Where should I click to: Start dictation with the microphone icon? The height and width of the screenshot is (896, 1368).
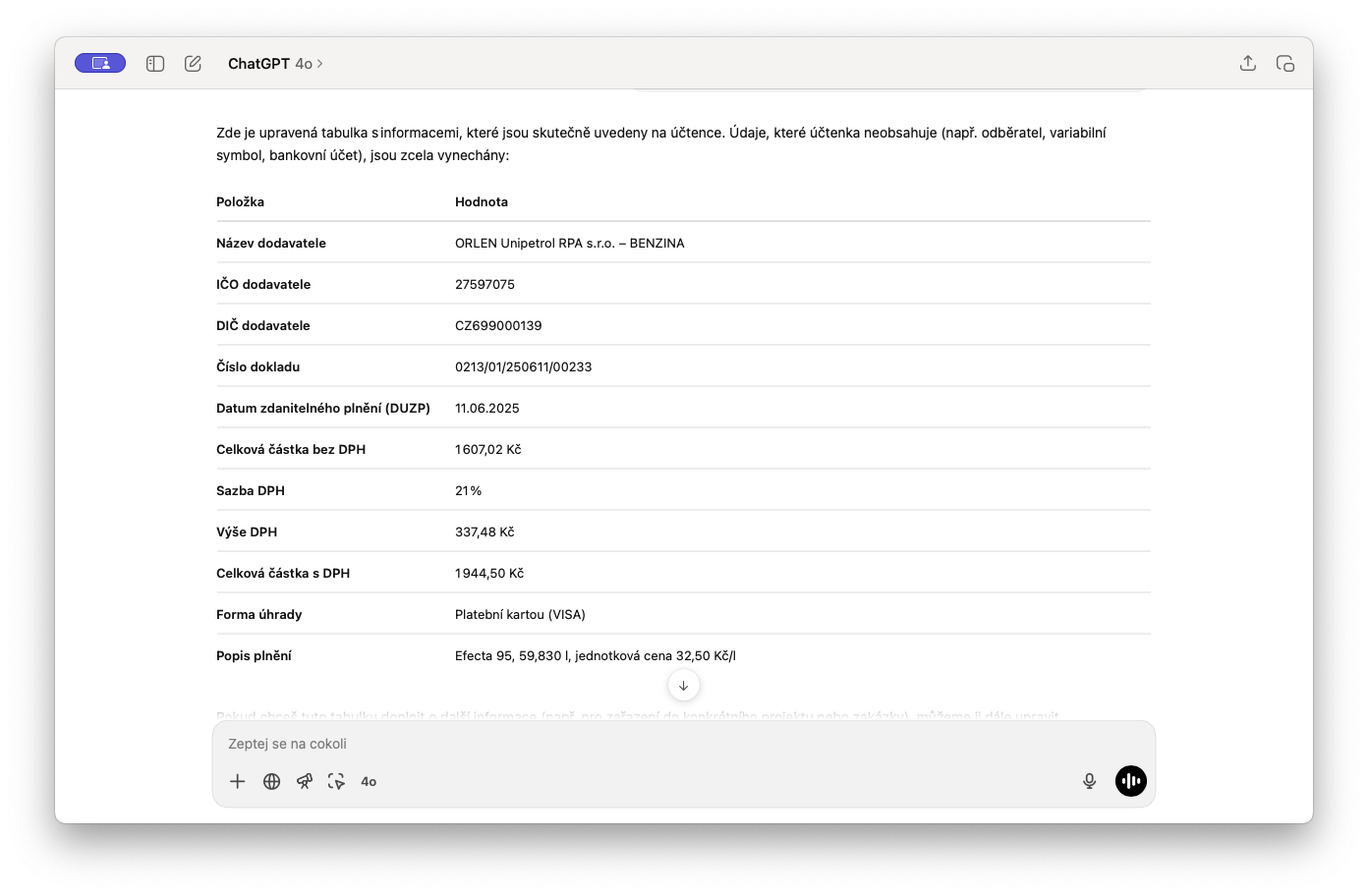click(x=1089, y=781)
